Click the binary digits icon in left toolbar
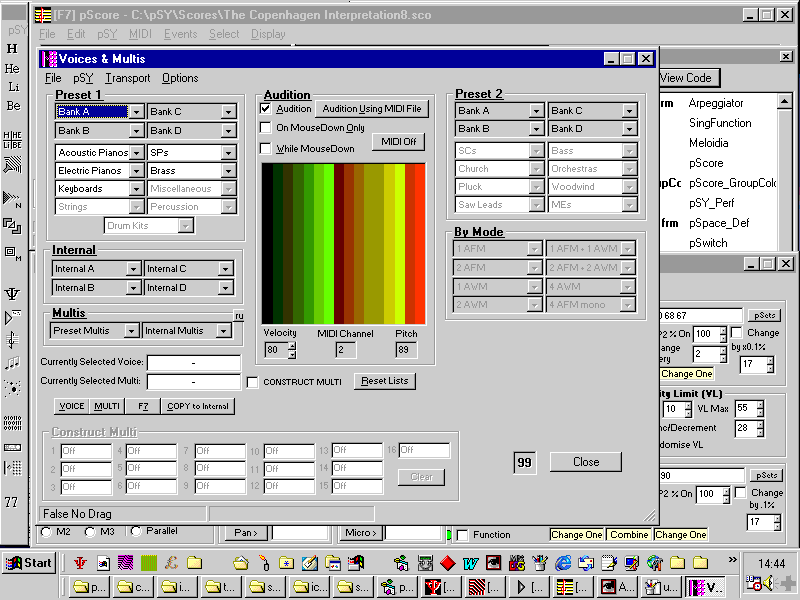Screen dimensions: 800x600 point(12,421)
